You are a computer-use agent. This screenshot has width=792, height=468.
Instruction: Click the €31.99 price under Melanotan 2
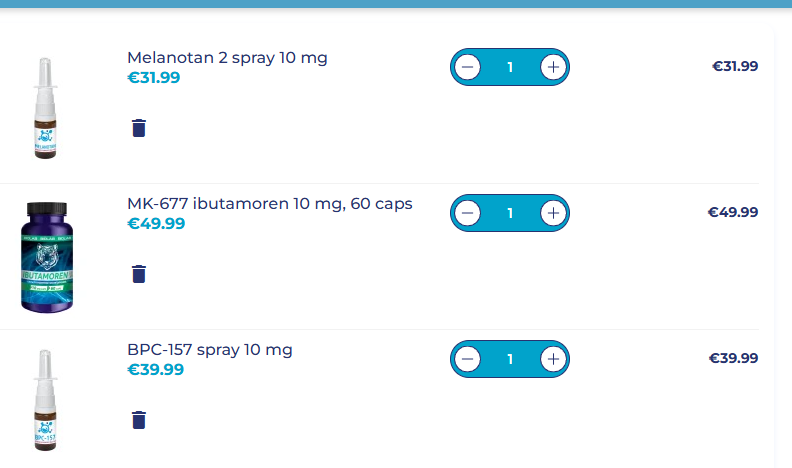(x=154, y=78)
